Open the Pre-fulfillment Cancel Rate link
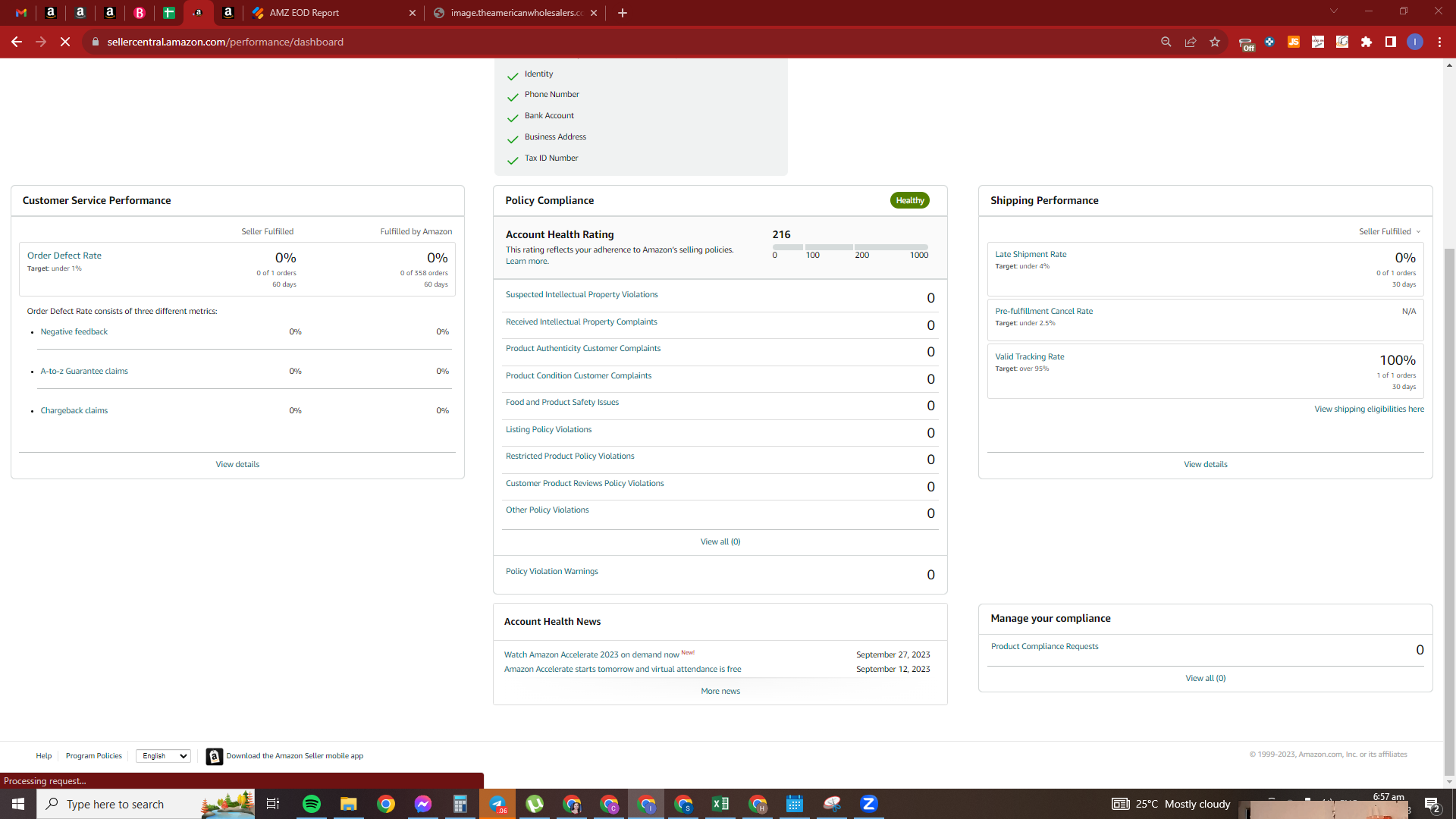1456x819 pixels. [x=1043, y=311]
